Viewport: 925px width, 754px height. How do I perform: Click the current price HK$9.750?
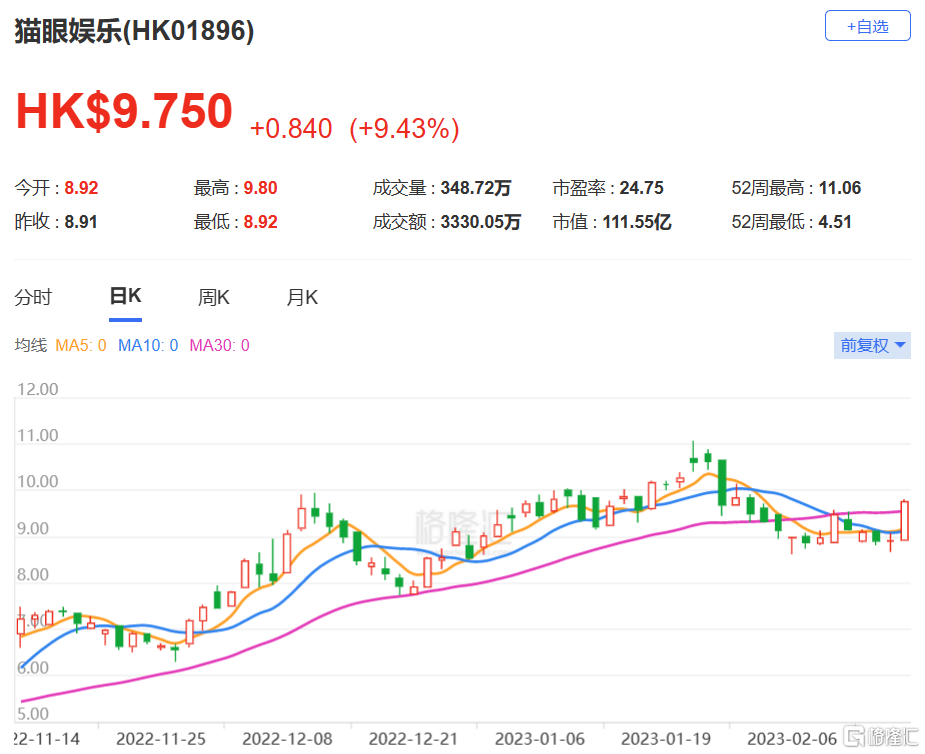click(124, 111)
